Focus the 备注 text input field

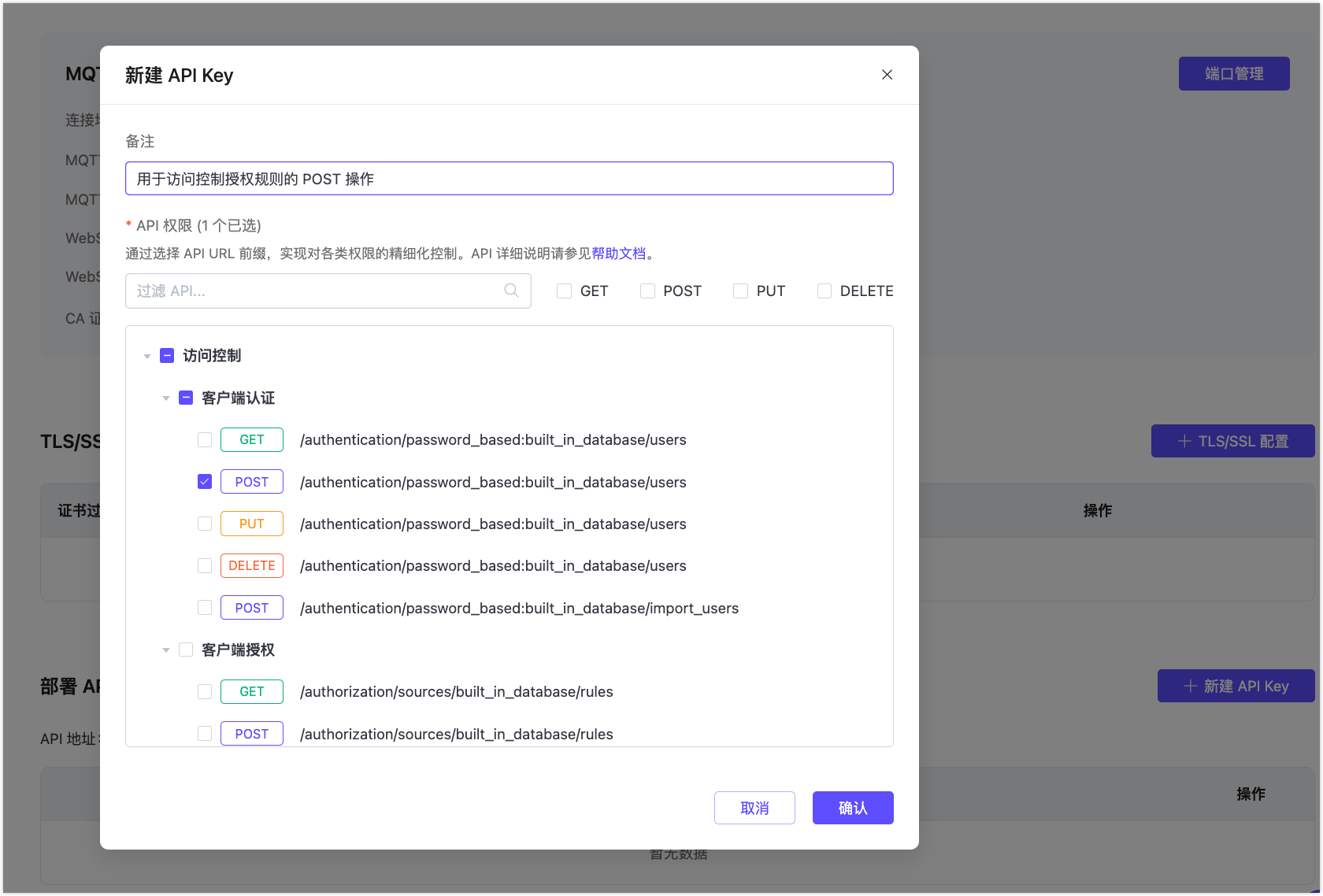click(509, 179)
